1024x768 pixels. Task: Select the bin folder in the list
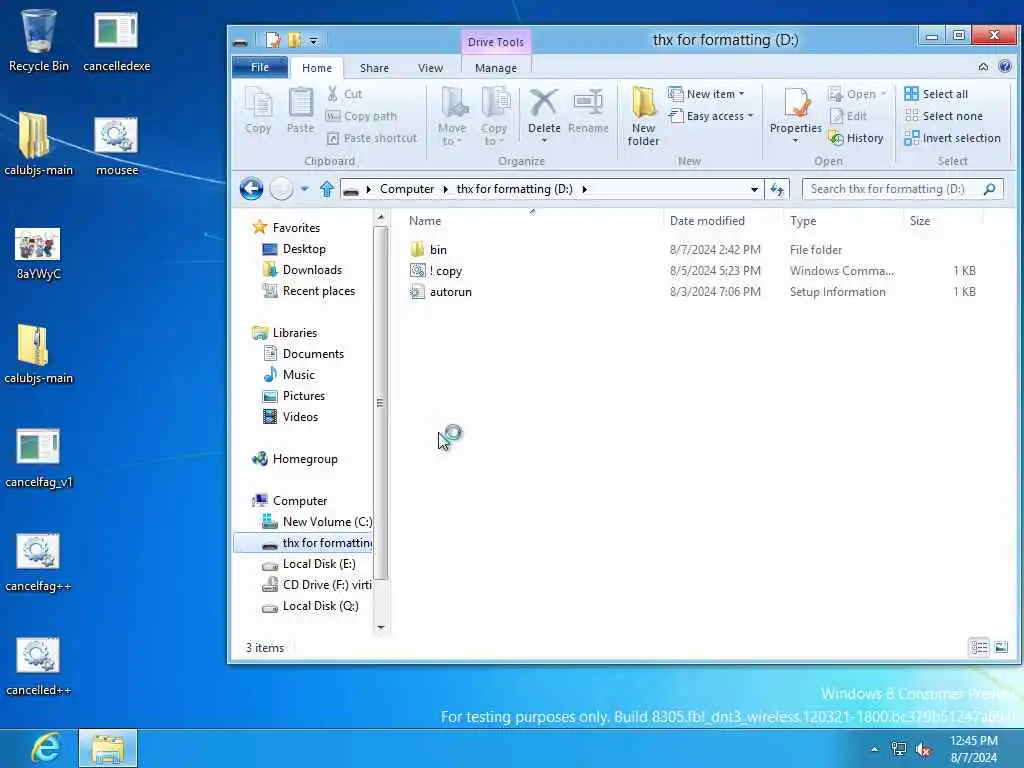pyautogui.click(x=438, y=249)
